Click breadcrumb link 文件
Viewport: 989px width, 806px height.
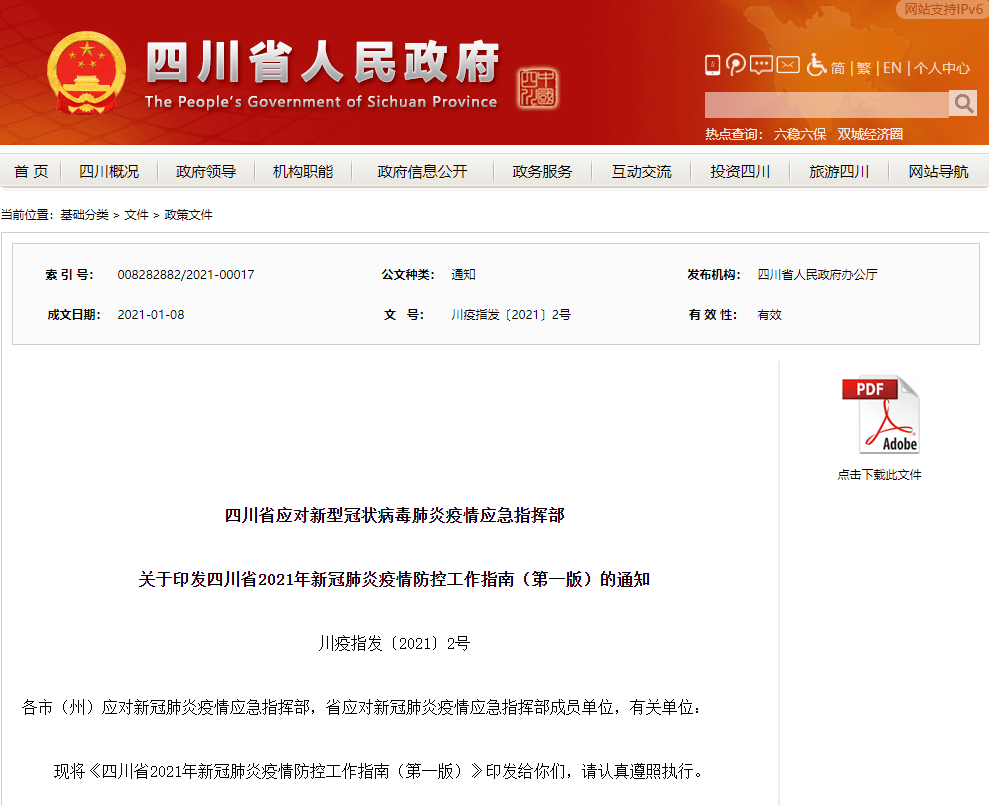136,215
